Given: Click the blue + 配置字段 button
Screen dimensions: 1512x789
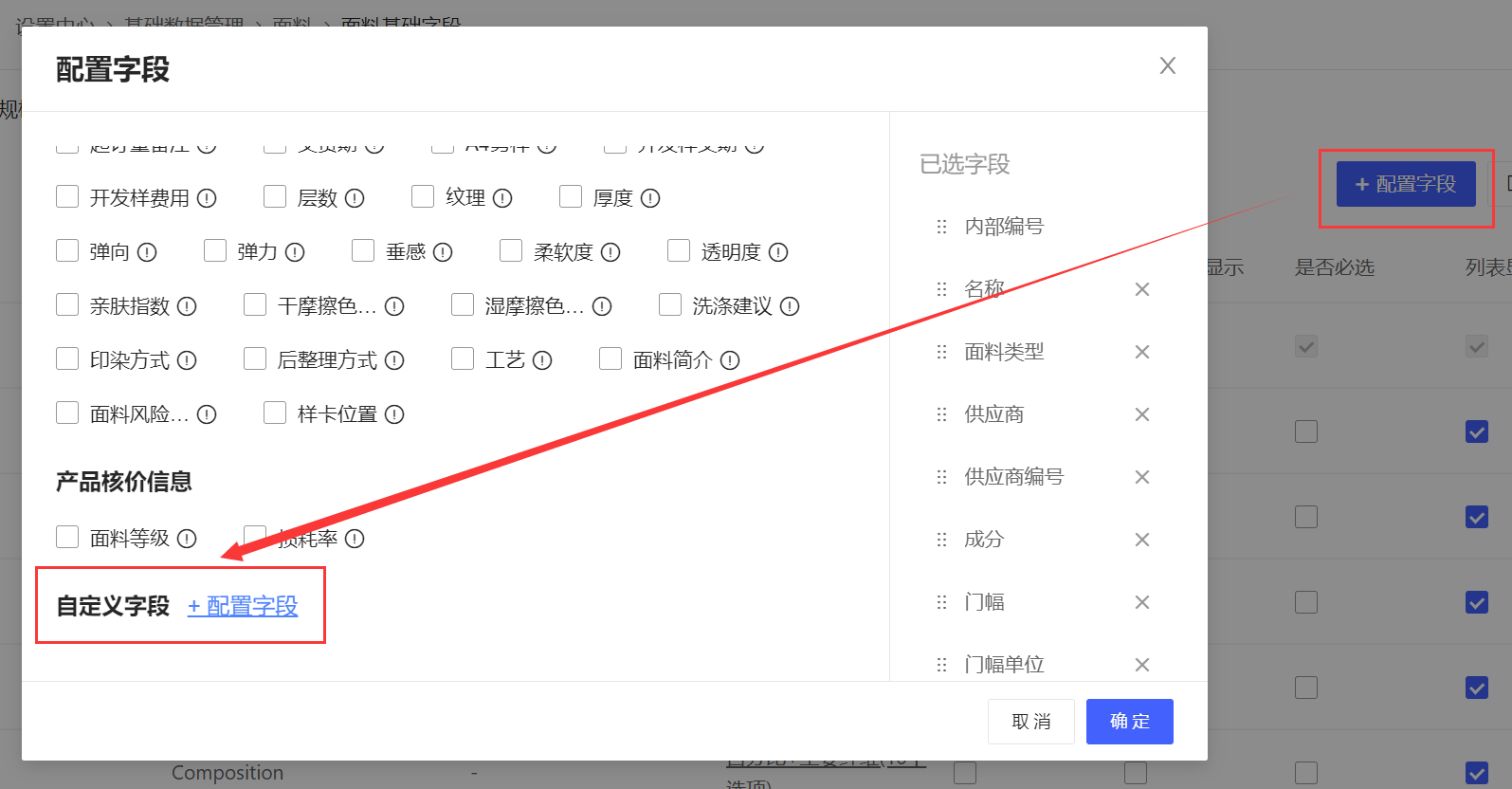Looking at the screenshot, I should 1405,184.
